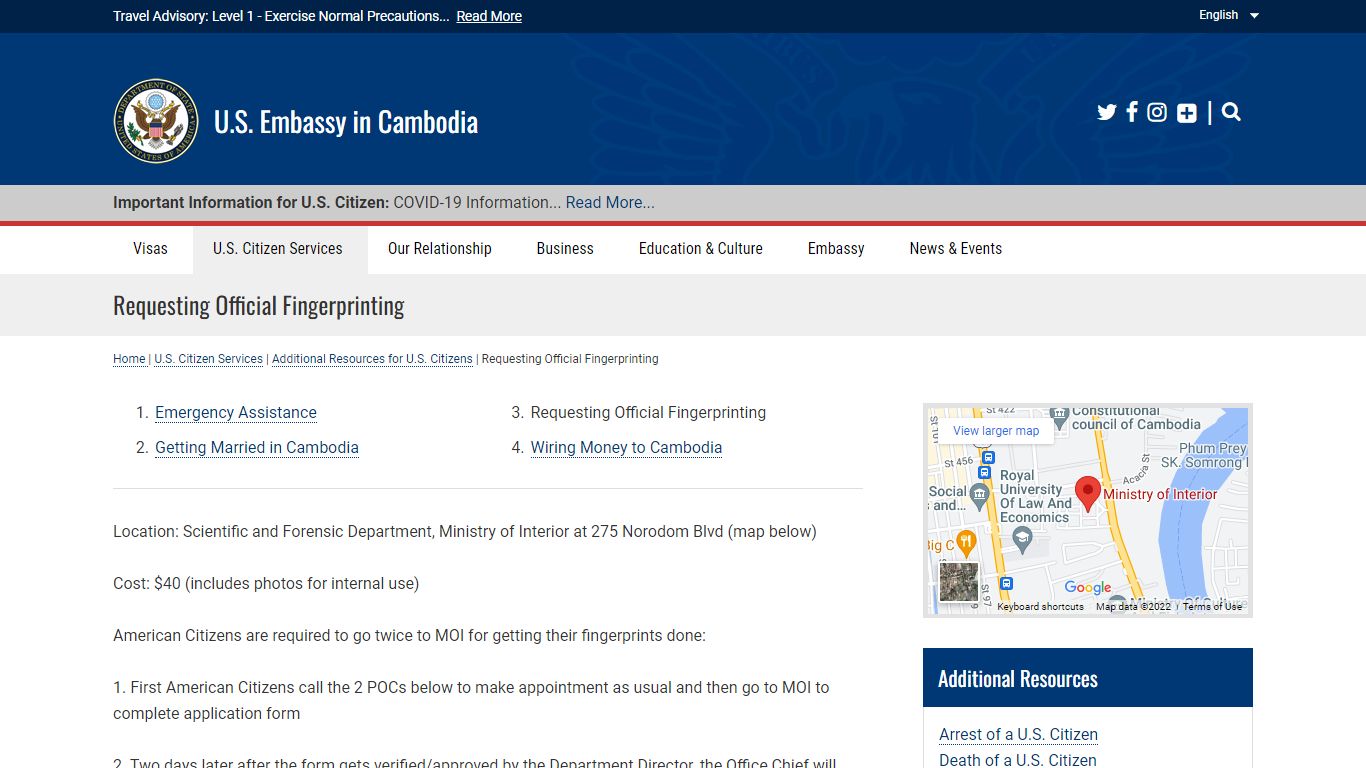Viewport: 1366px width, 768px height.
Task: Open Additional Resources for U.S. Citizens breadcrumb
Action: (x=372, y=359)
